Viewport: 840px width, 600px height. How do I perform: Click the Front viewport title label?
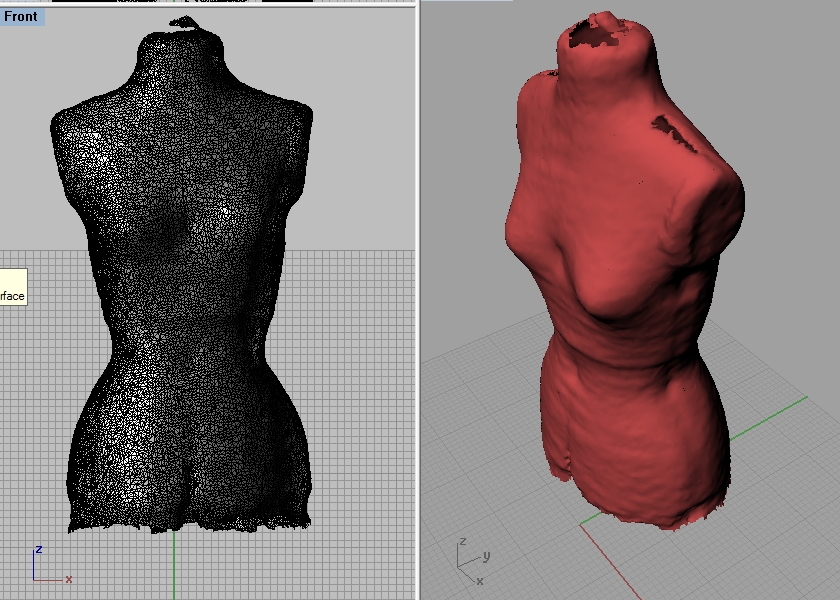point(21,17)
